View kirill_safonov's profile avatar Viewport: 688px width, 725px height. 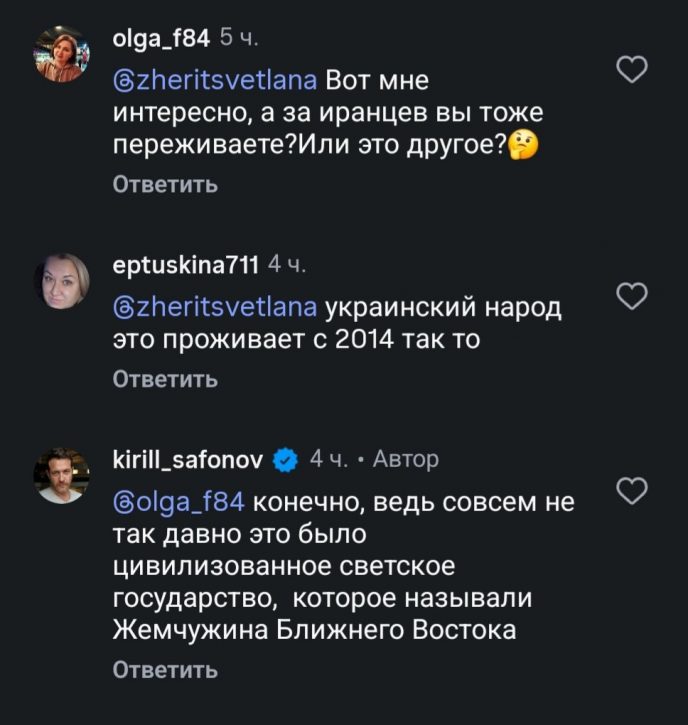62,475
